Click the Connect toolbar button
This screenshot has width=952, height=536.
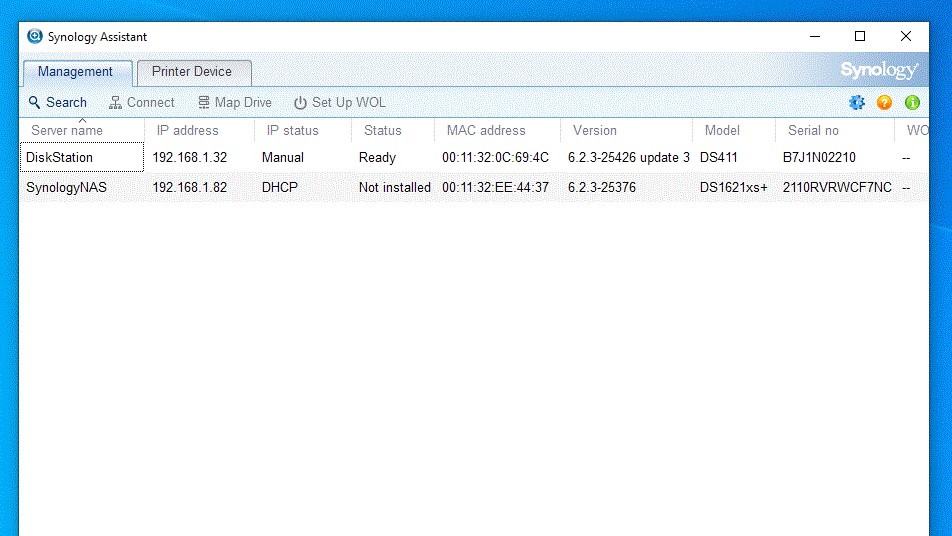coord(141,103)
